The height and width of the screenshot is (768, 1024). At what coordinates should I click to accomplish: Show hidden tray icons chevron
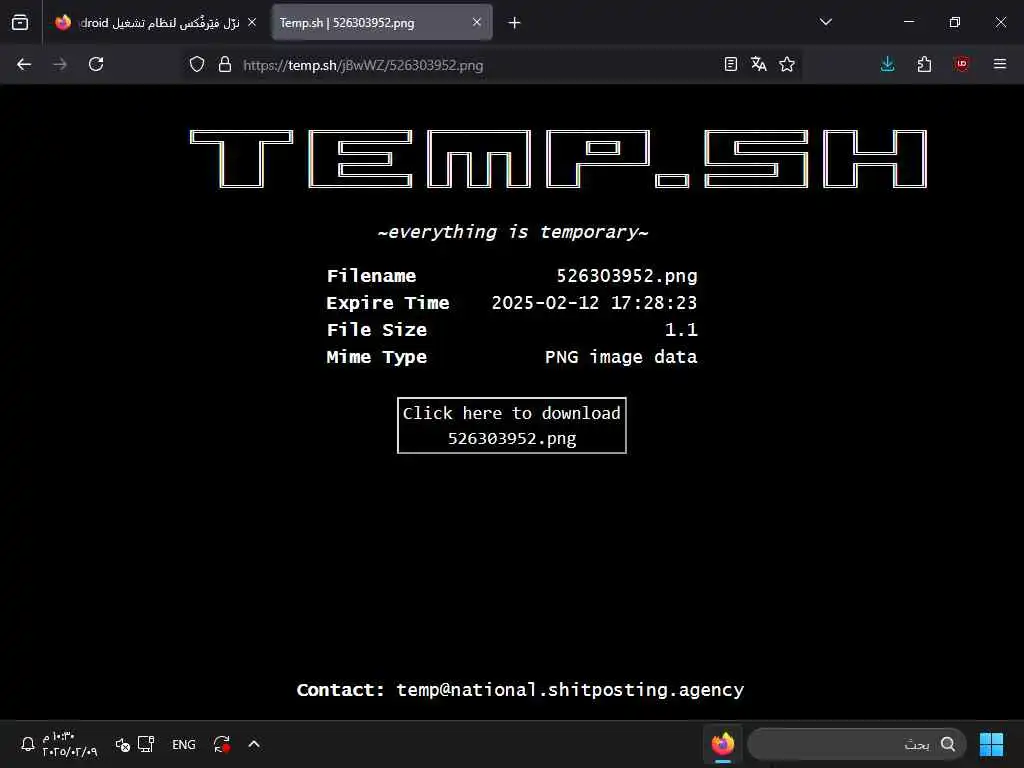254,744
